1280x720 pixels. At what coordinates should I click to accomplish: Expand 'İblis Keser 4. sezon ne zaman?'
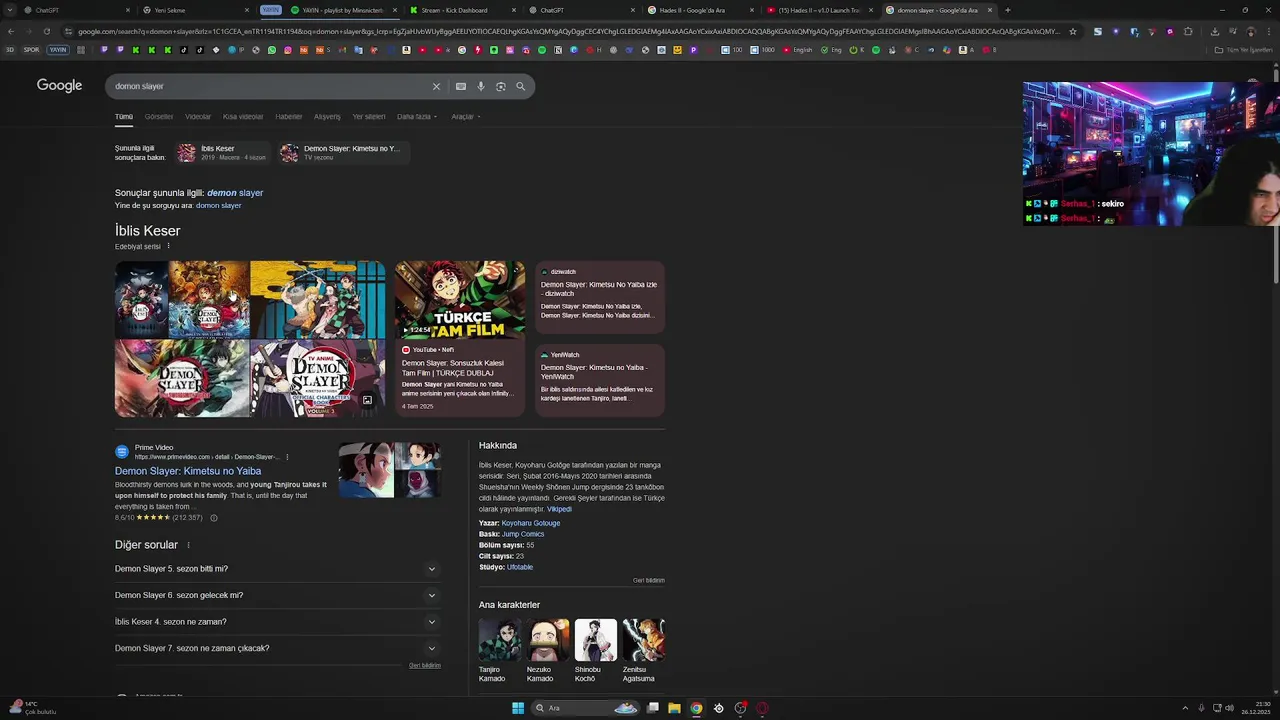pos(278,622)
